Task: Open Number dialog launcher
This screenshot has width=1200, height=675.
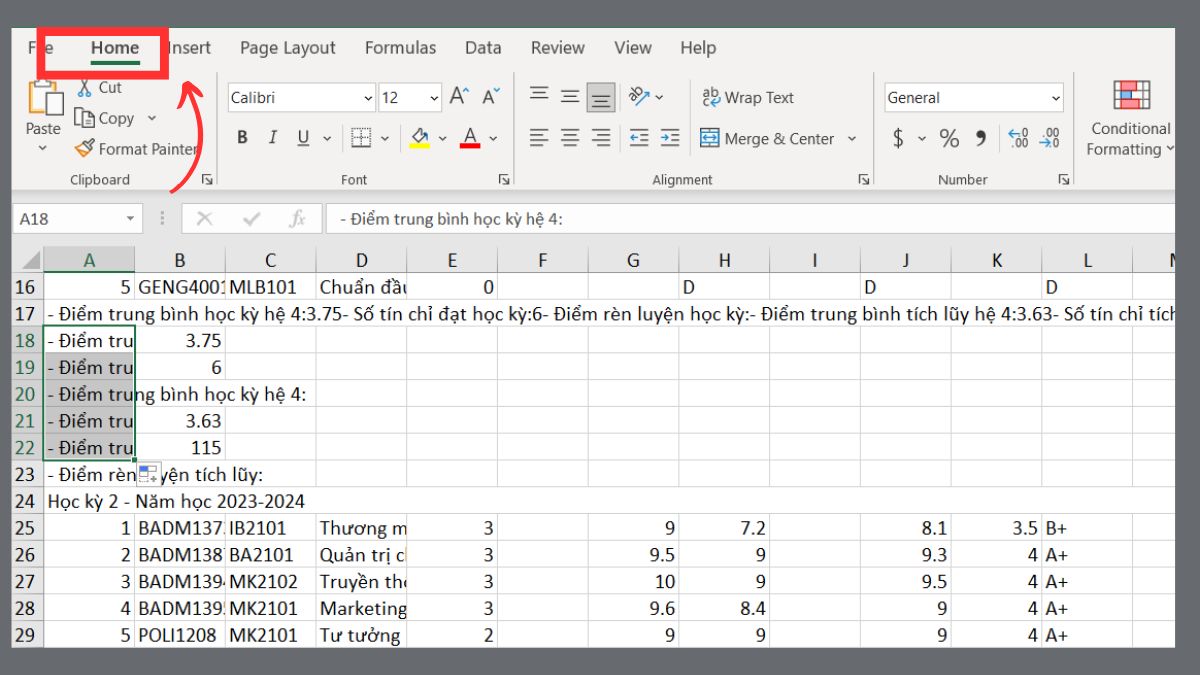Action: 1063,180
